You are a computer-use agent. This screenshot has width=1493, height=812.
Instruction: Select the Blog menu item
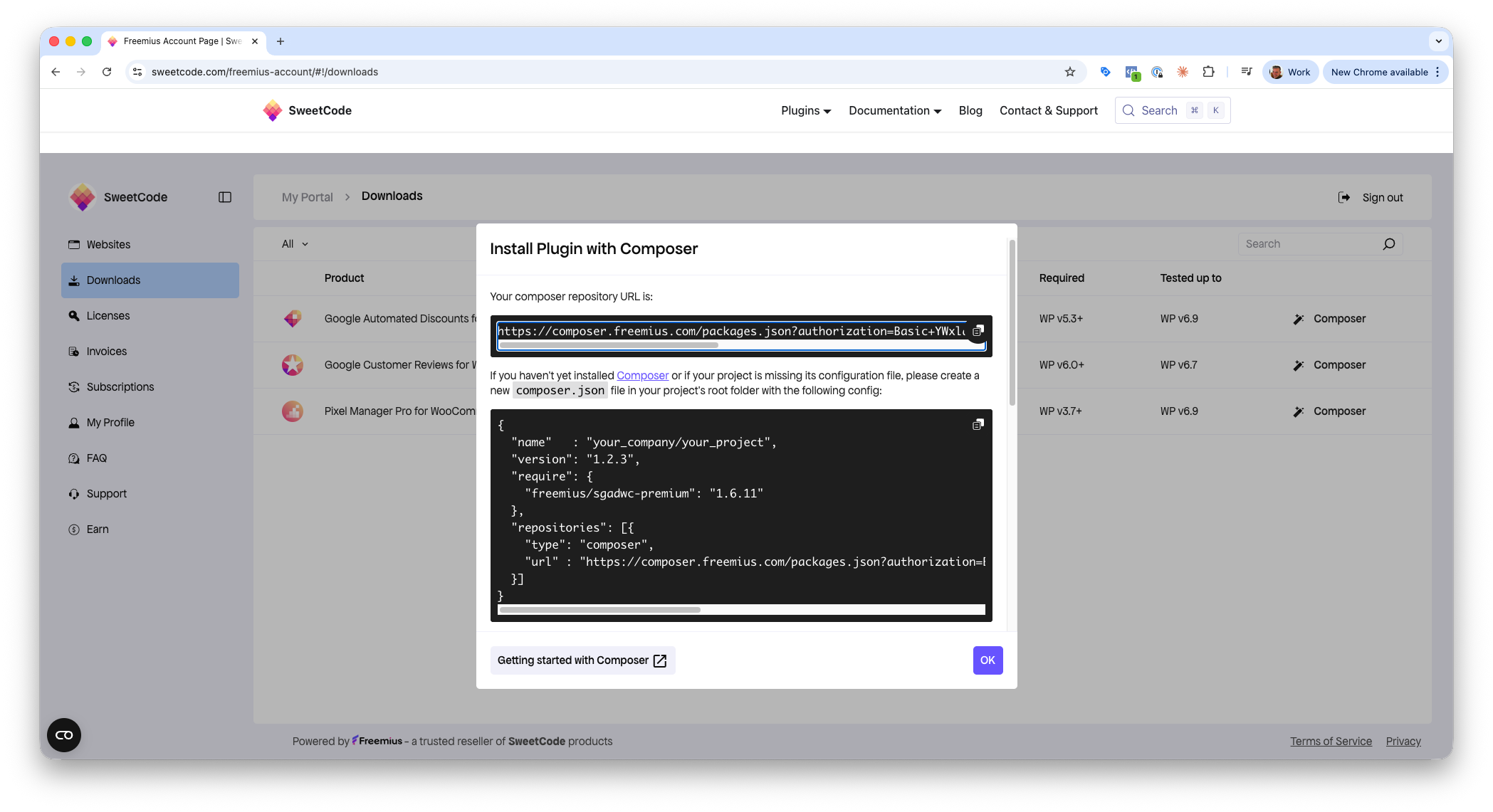[970, 110]
